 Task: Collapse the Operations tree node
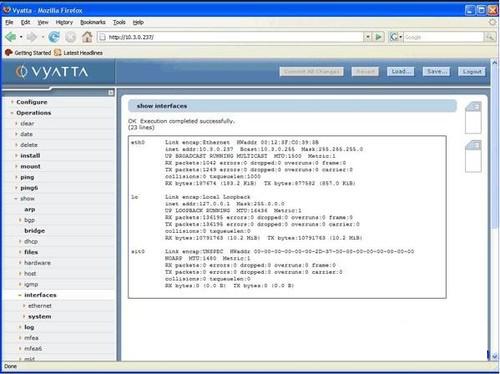[12, 113]
